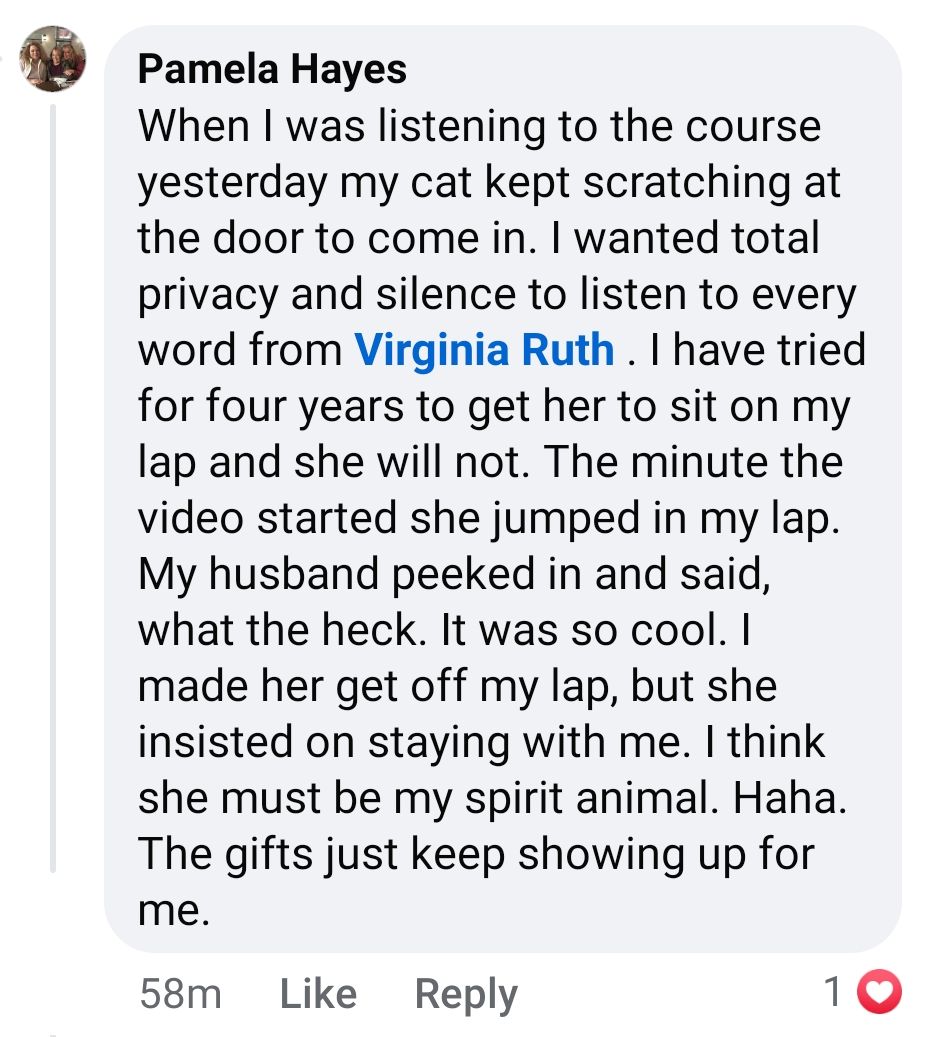Open Pamela Hayes' profile picture
Image resolution: width=929 pixels, height=1037 pixels.
click(53, 58)
